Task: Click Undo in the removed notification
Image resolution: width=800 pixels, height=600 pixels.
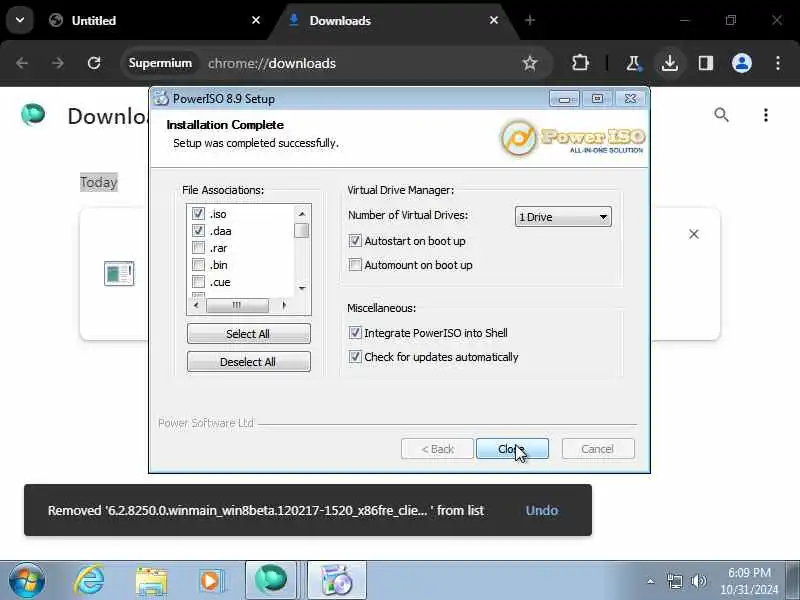Action: [x=542, y=510]
